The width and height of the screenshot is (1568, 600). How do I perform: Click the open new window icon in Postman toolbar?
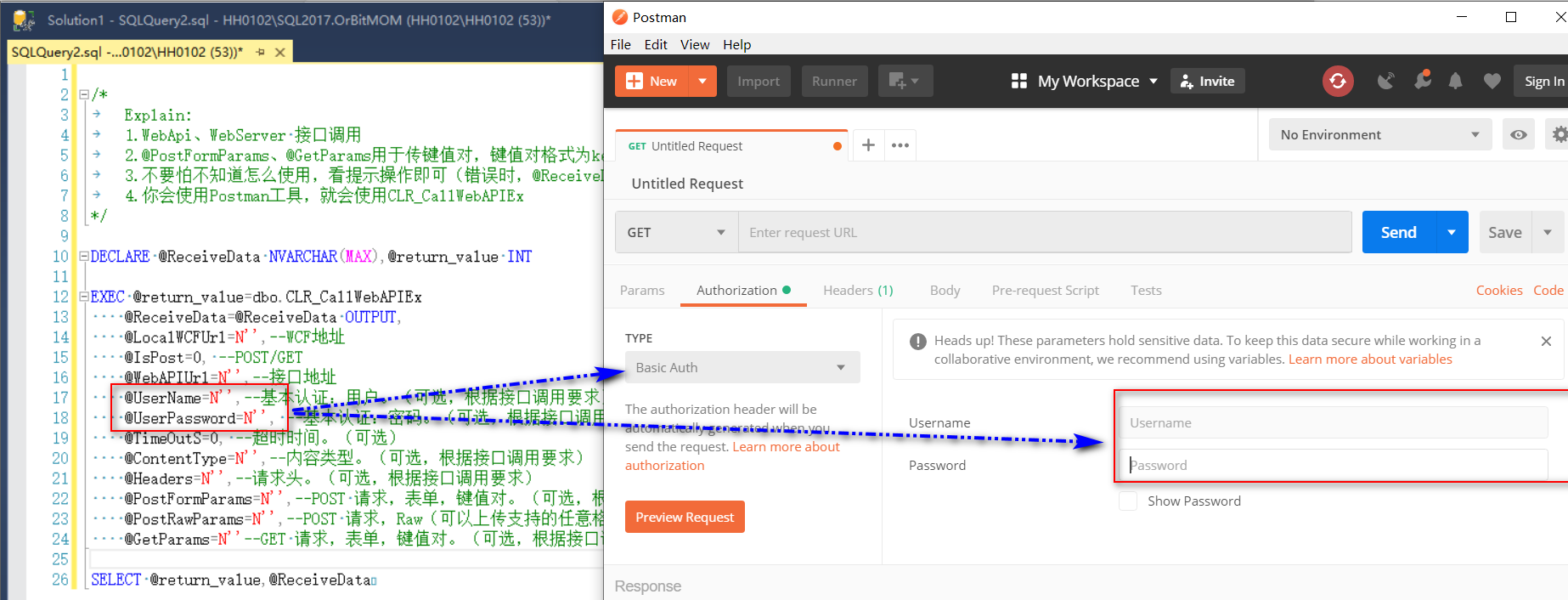[905, 81]
